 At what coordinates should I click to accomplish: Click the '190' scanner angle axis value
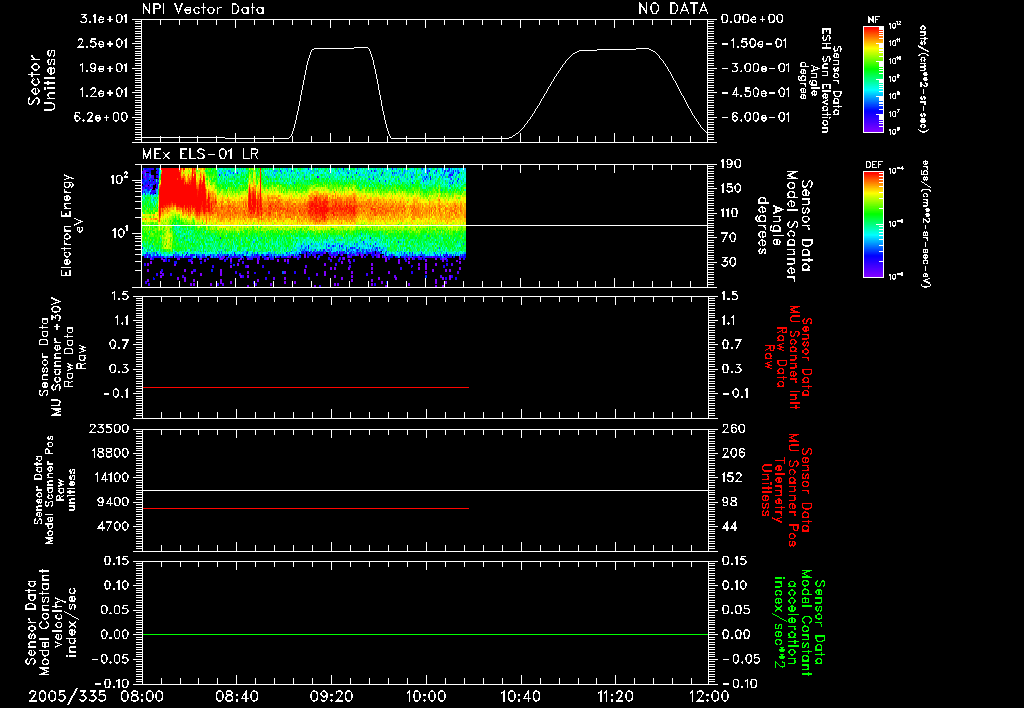pyautogui.click(x=731, y=164)
